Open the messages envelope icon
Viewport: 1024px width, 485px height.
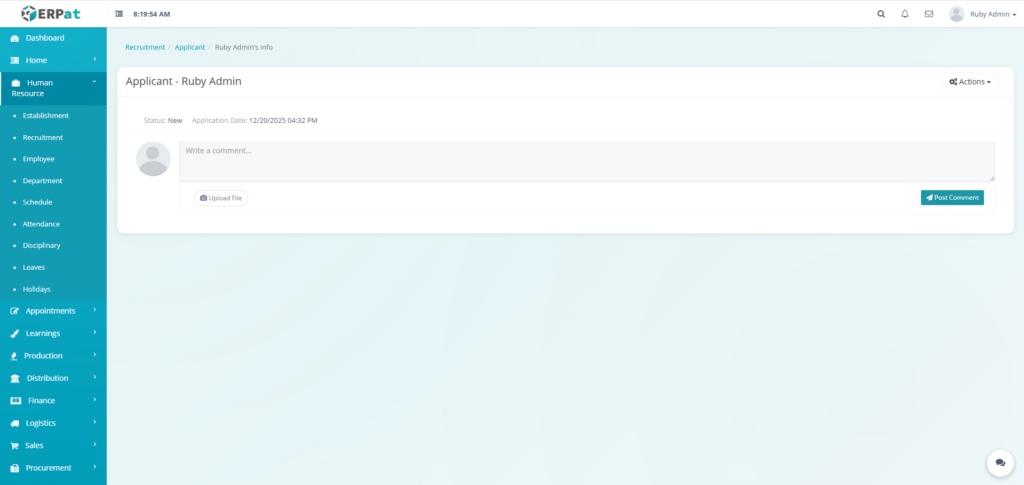pos(929,14)
